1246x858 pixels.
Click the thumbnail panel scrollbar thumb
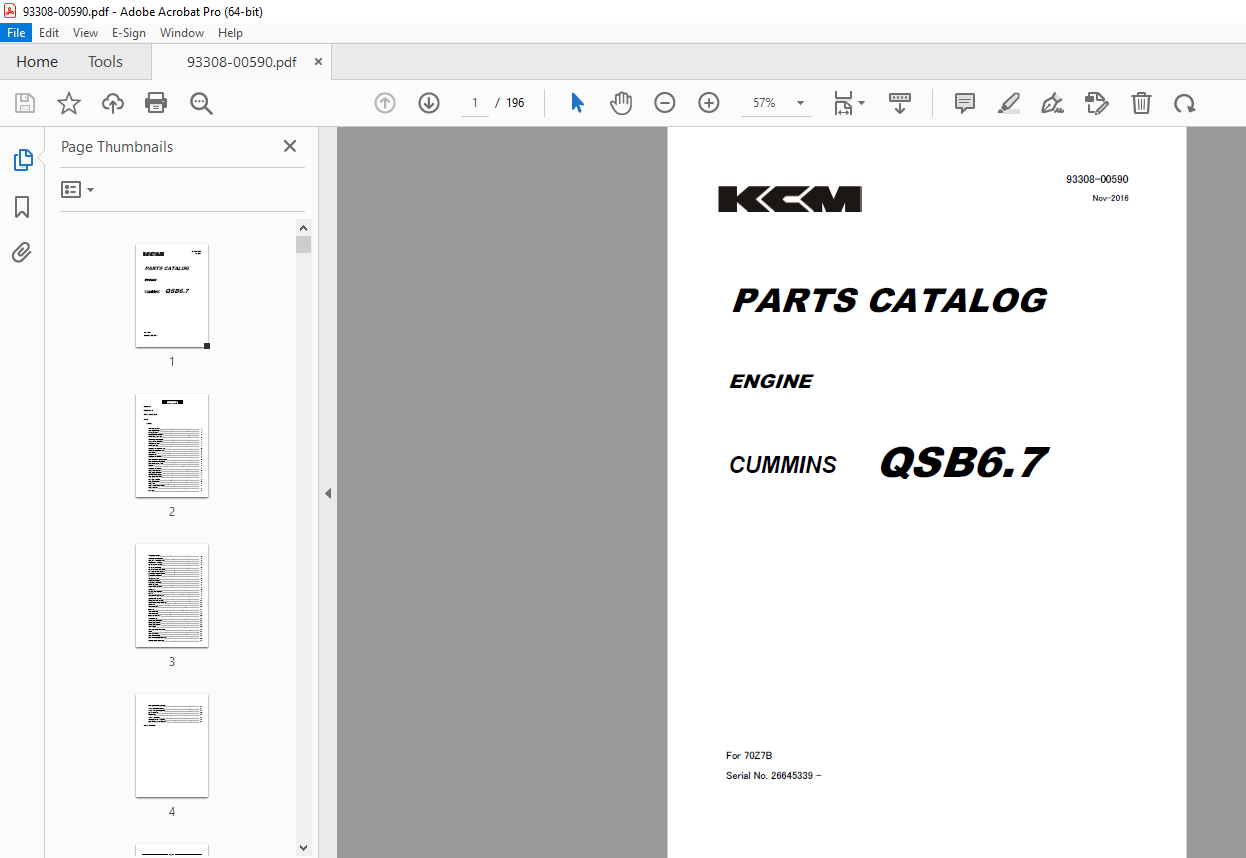304,245
